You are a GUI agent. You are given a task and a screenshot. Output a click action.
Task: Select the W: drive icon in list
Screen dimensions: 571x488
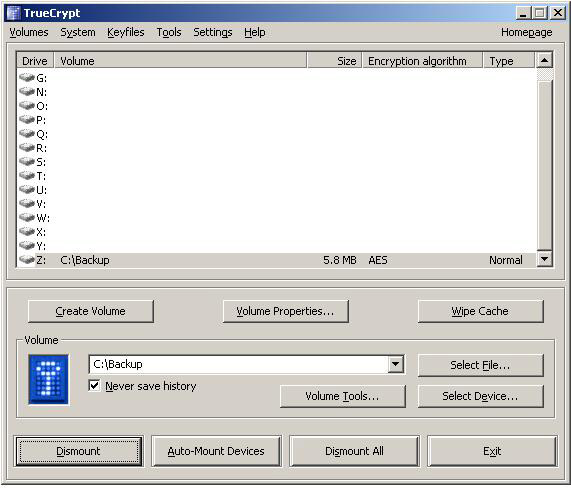(x=27, y=218)
